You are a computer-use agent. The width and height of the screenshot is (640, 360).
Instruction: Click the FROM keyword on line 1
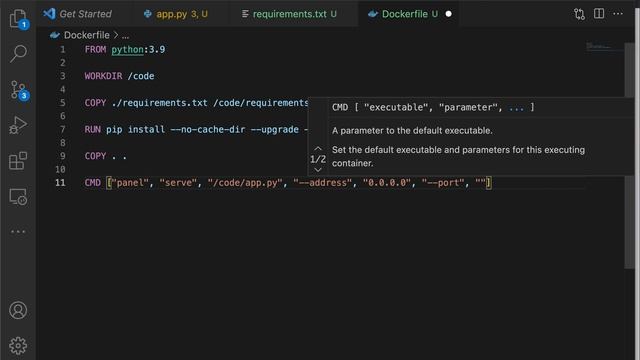95,50
